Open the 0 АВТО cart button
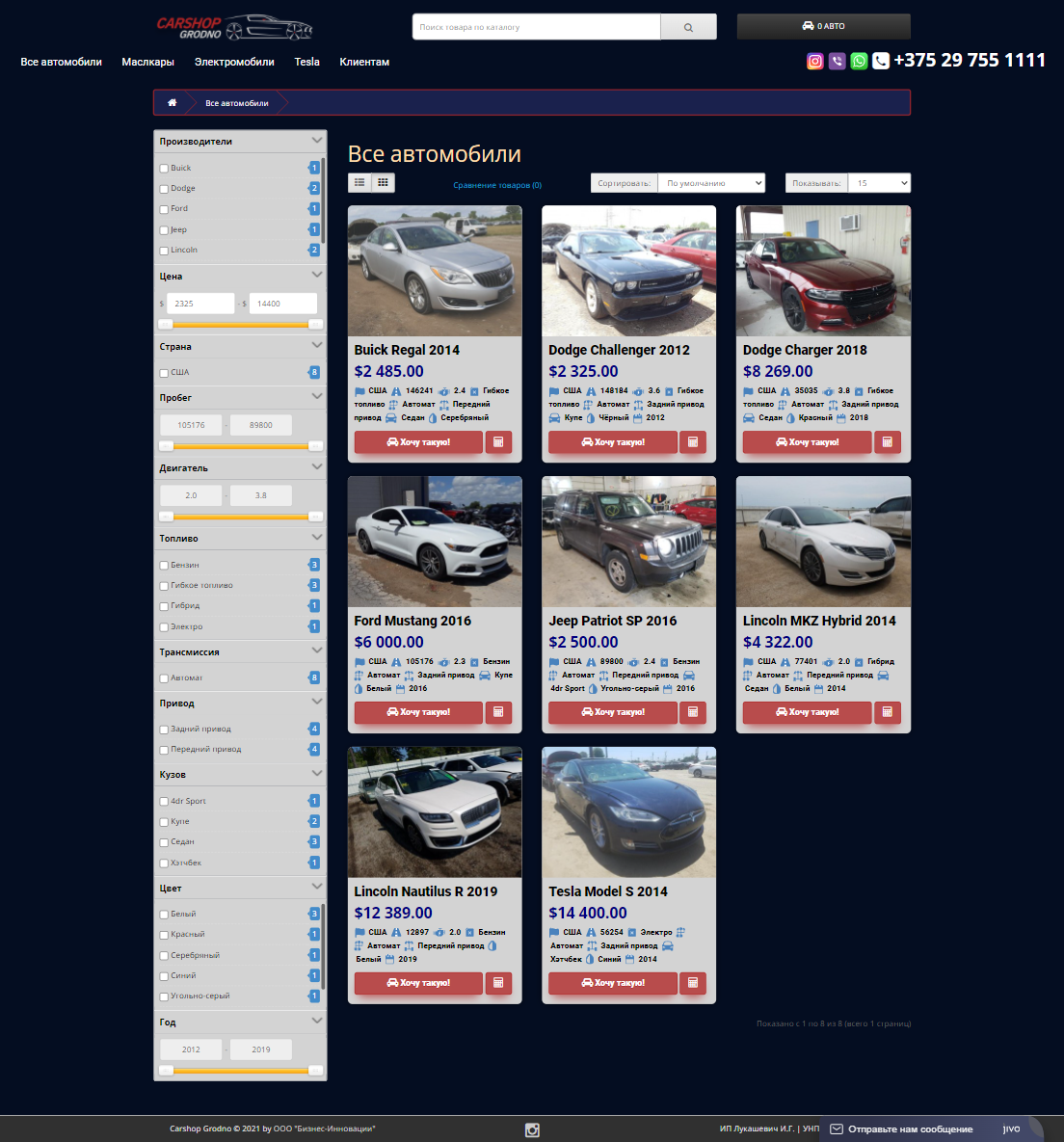 (824, 26)
